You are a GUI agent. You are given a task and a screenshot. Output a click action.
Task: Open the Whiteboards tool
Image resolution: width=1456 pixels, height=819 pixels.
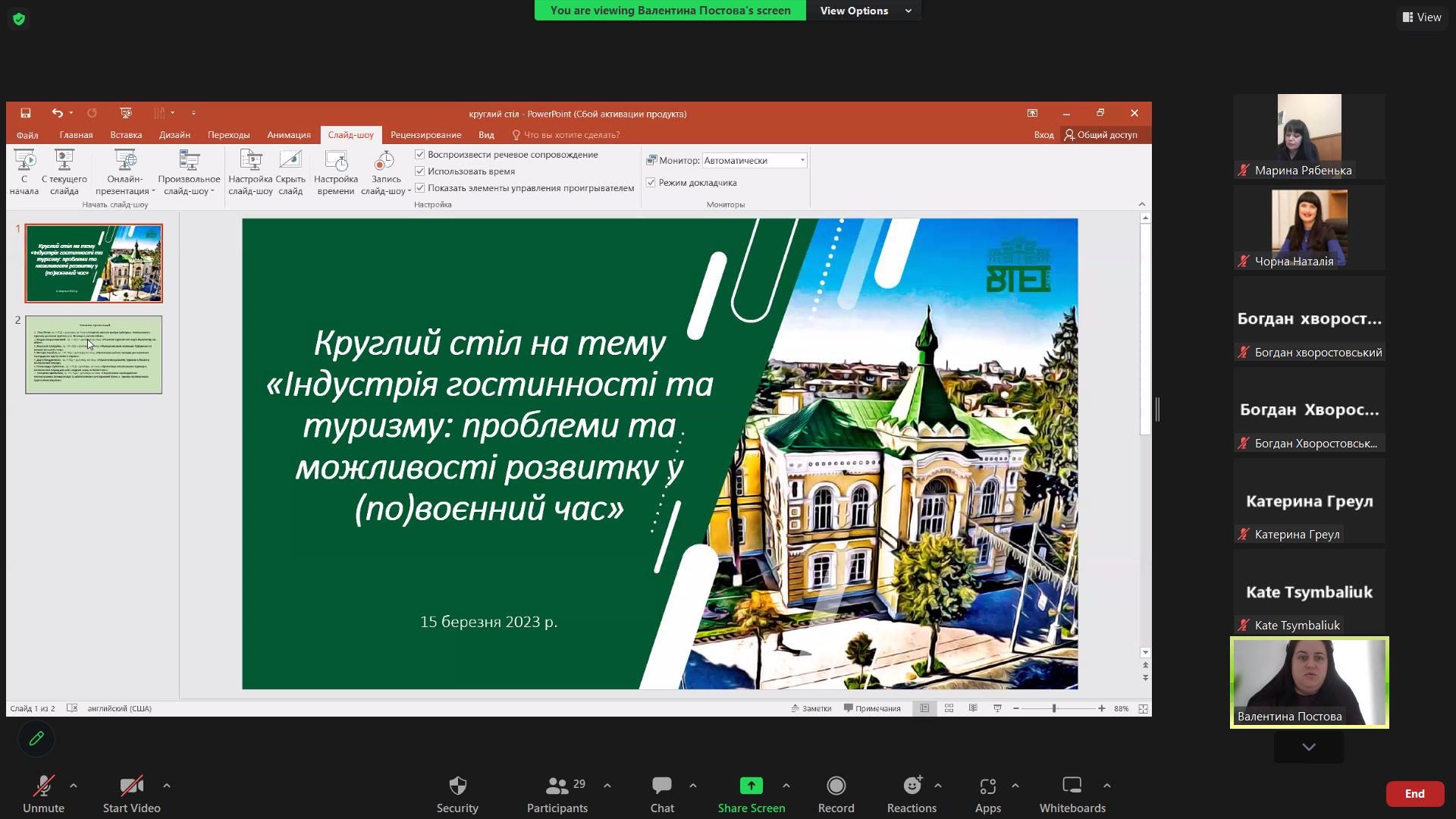click(x=1072, y=786)
